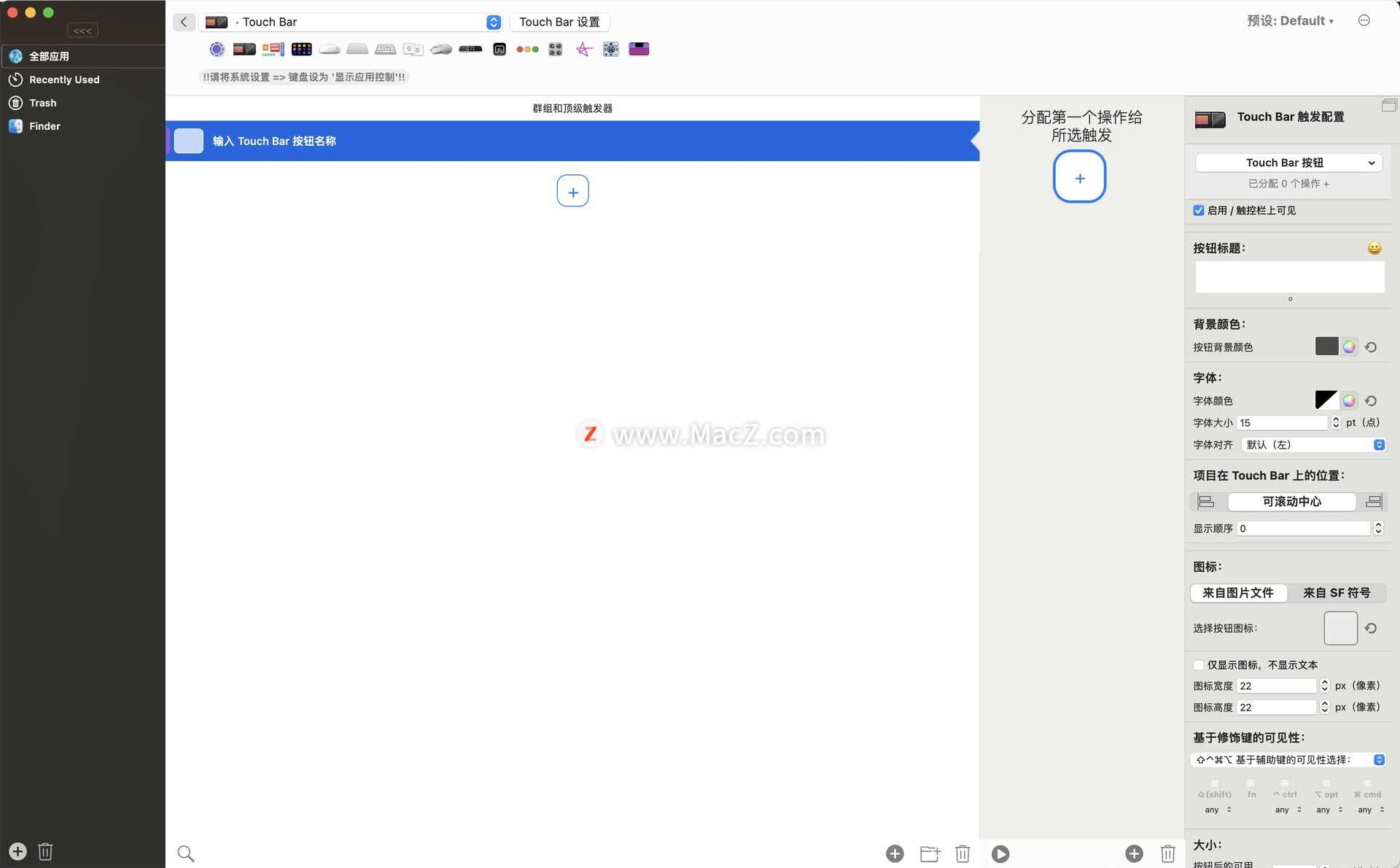Open the key sequences (G G) icon
1400x868 pixels.
(413, 49)
